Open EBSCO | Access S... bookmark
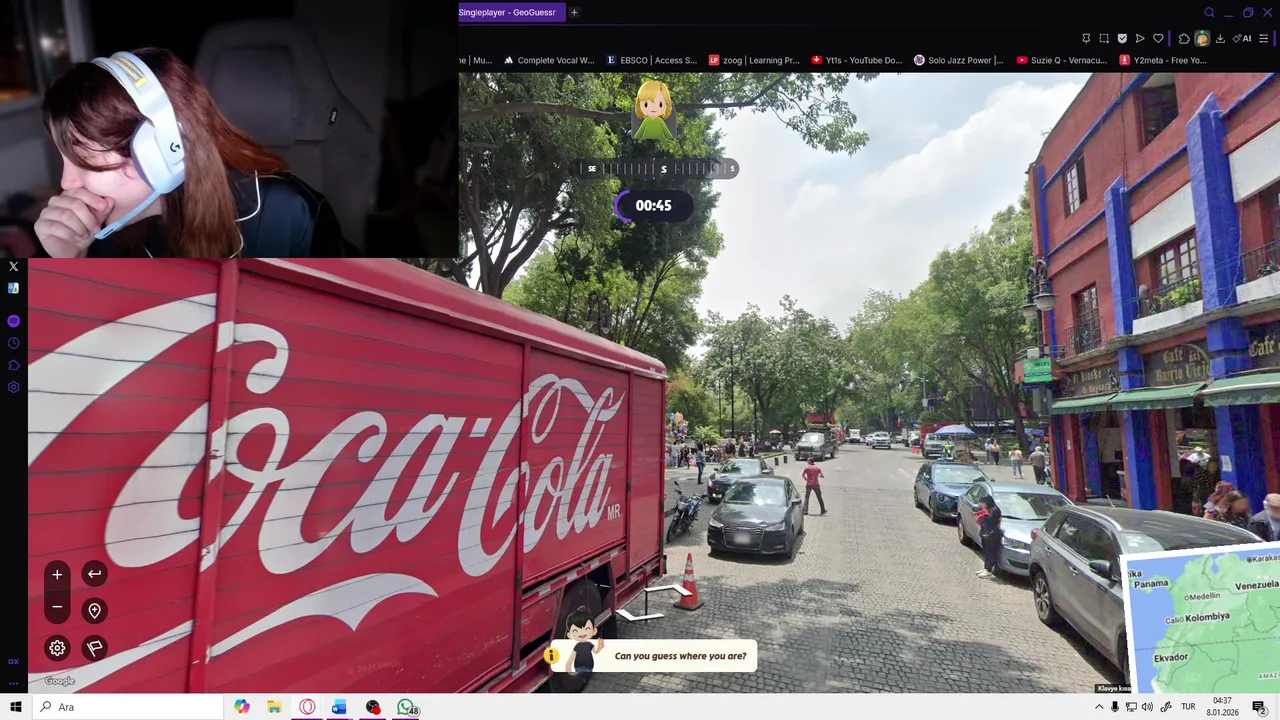 [651, 60]
